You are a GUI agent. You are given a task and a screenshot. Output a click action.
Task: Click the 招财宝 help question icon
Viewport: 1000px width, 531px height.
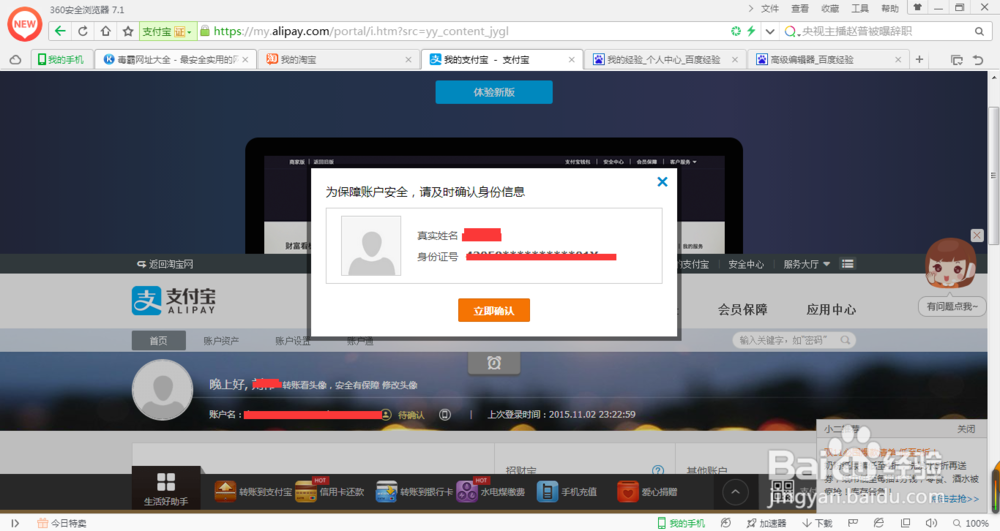658,470
